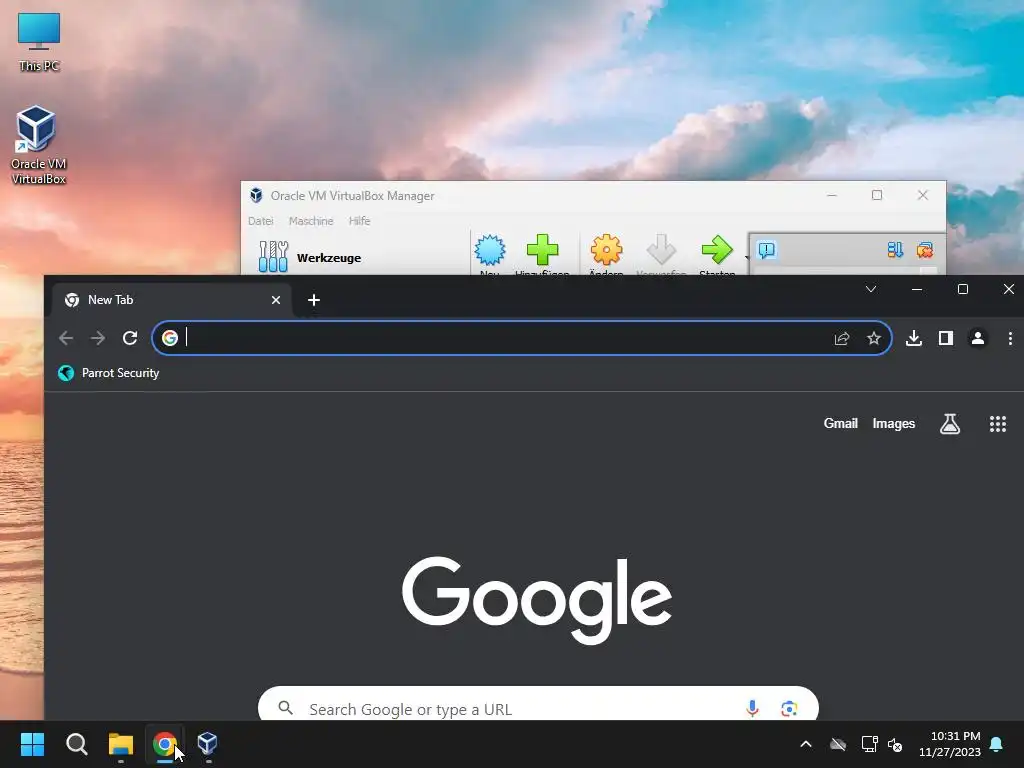Open Chrome three-dot menu
This screenshot has height=768, width=1024.
coord(1010,338)
